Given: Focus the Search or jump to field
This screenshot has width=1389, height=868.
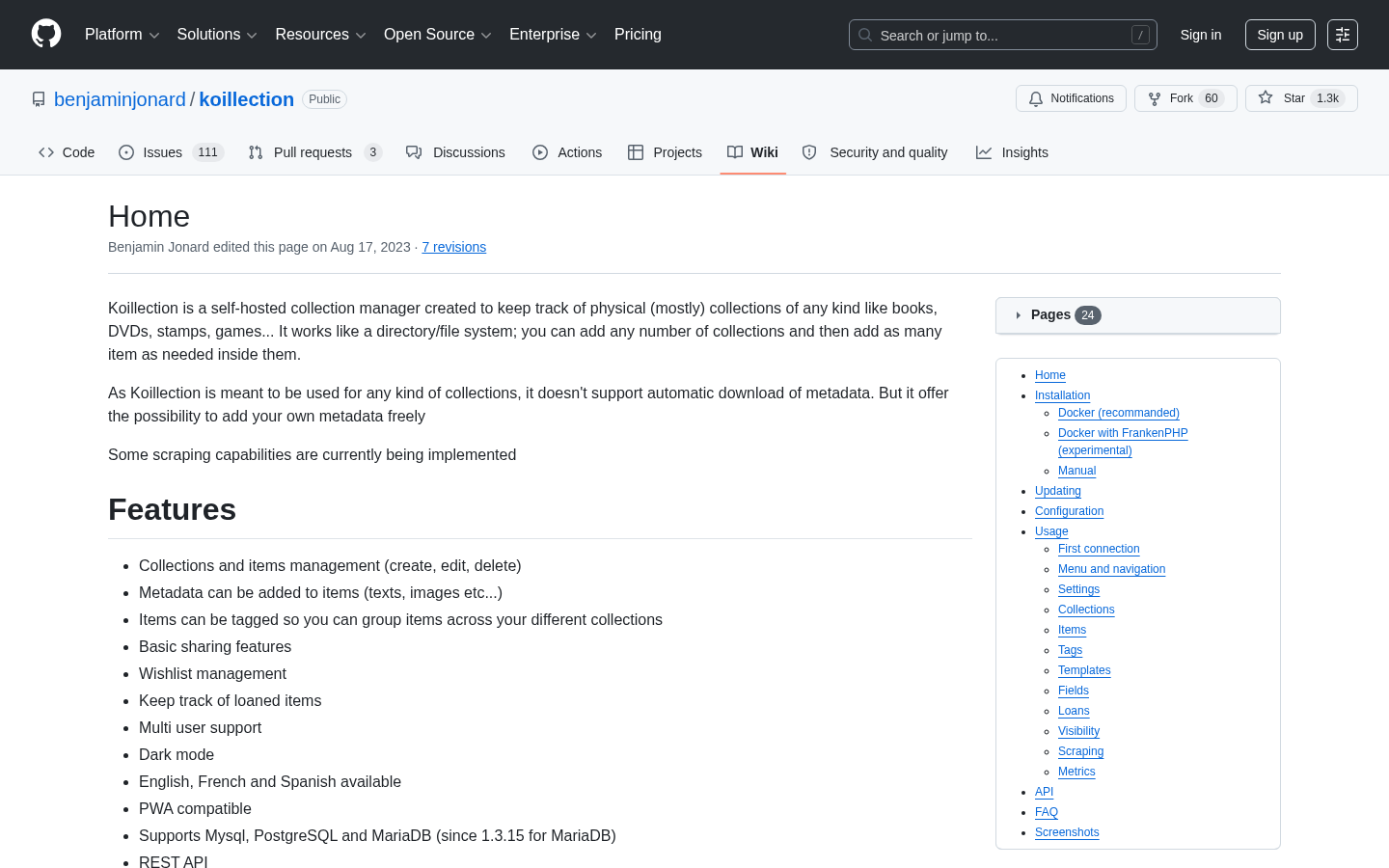Looking at the screenshot, I should coord(1003,35).
